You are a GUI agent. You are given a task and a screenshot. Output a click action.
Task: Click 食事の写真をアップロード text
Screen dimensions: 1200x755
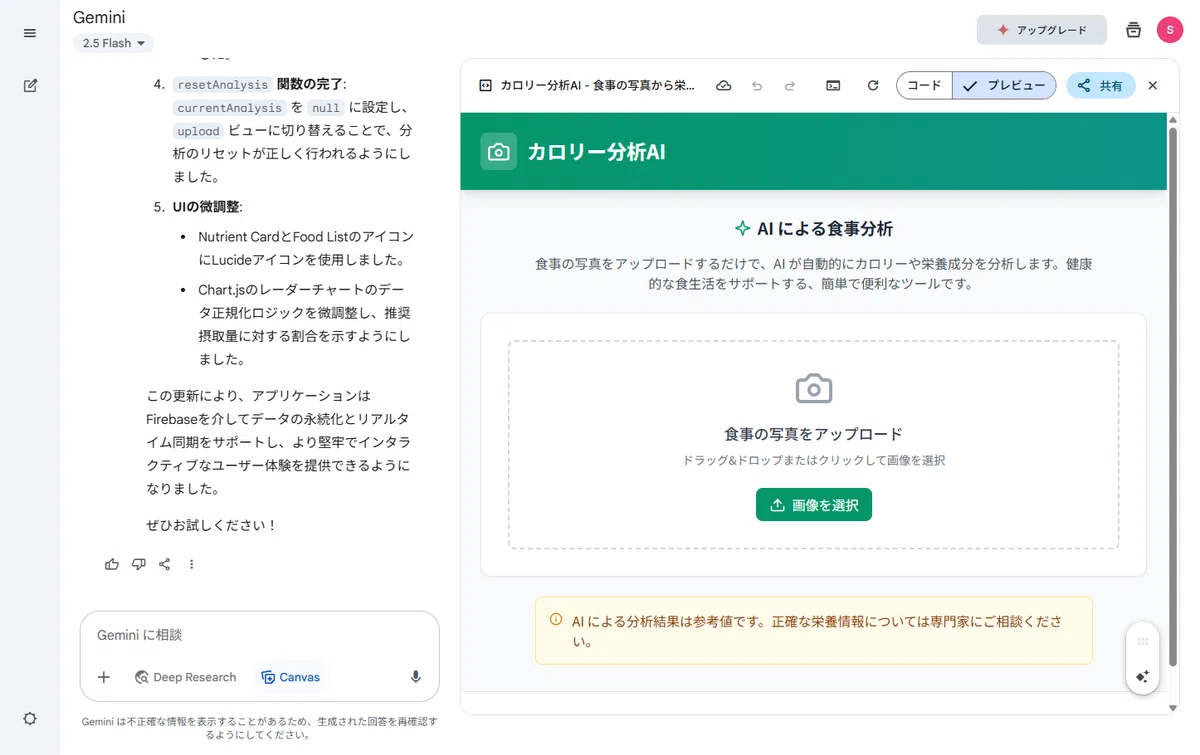pos(814,434)
